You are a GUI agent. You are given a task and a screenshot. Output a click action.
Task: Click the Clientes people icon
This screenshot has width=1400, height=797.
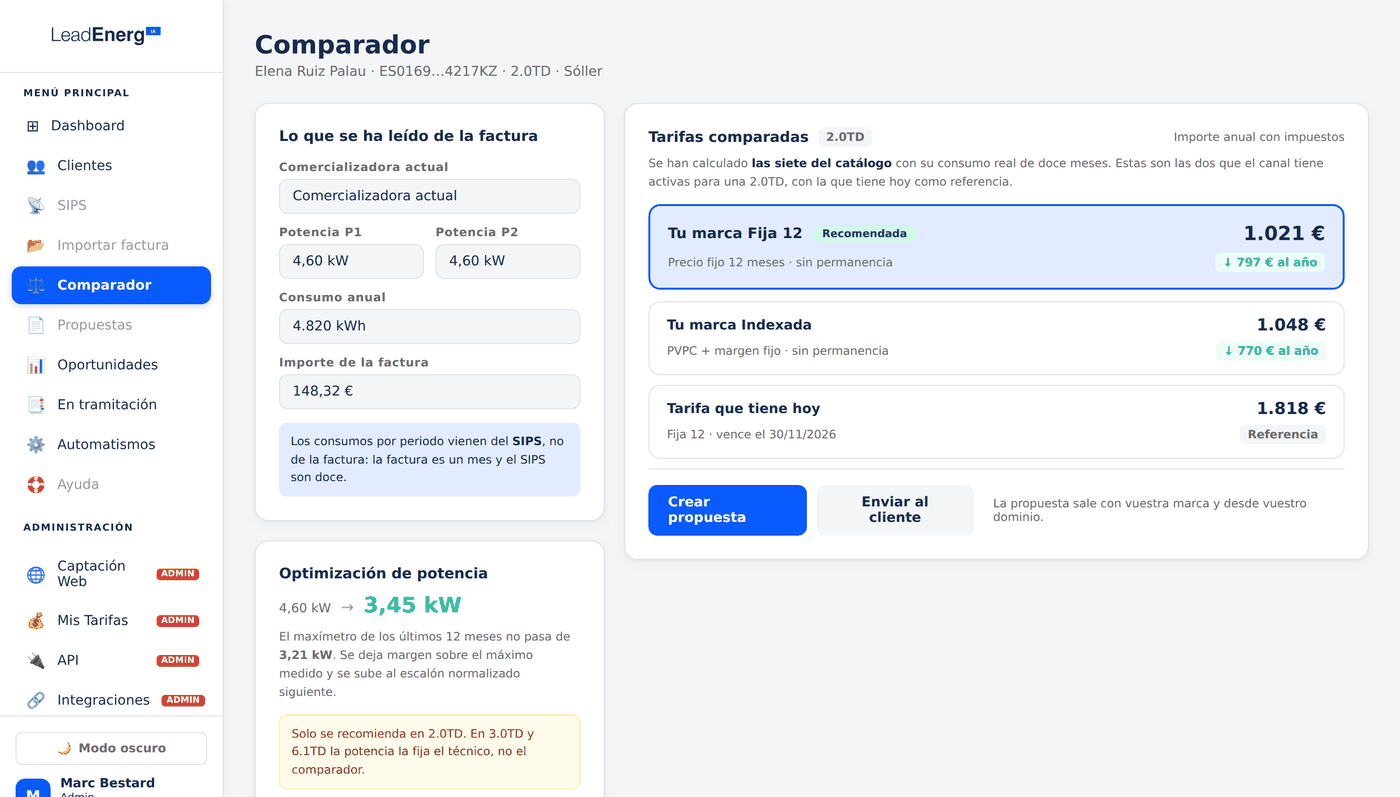click(x=36, y=166)
